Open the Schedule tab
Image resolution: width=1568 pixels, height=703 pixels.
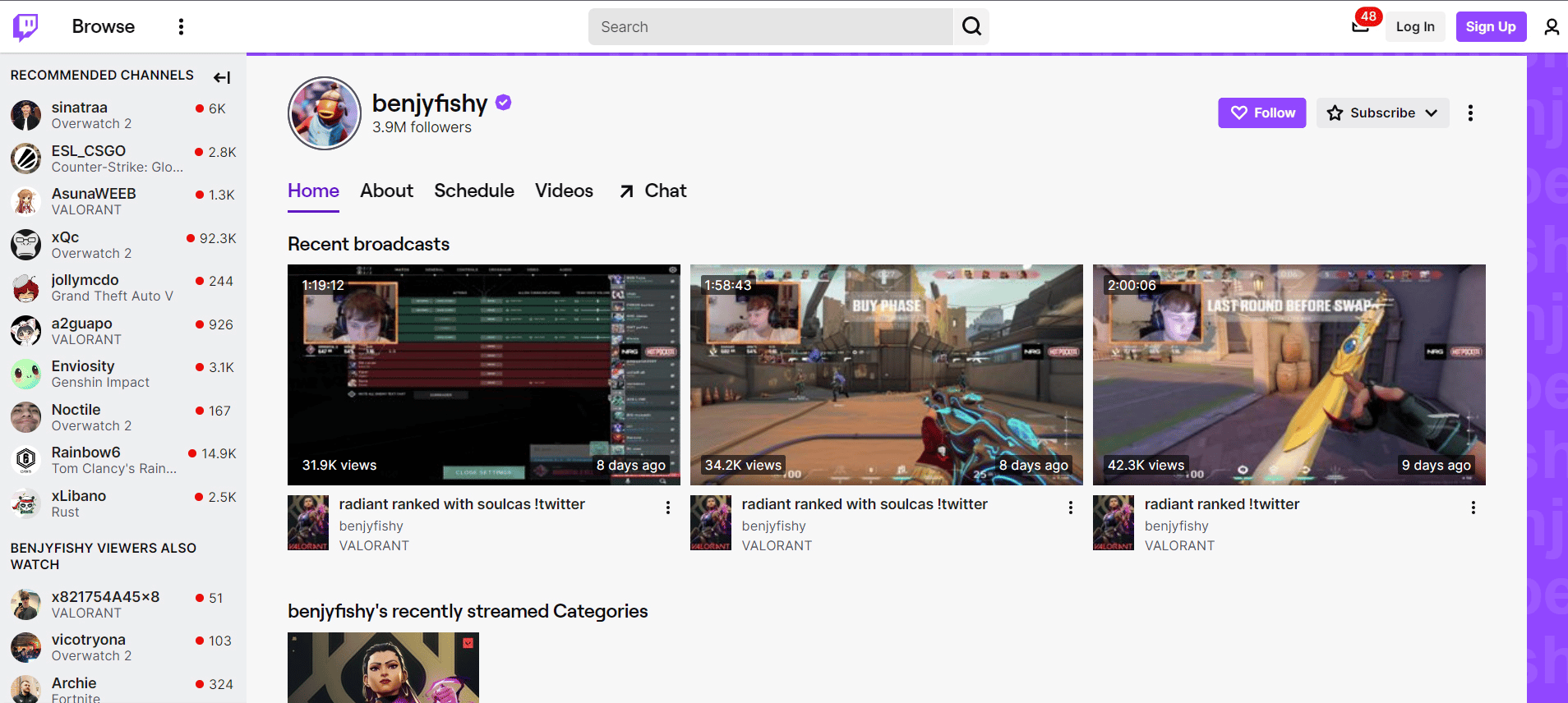click(474, 191)
